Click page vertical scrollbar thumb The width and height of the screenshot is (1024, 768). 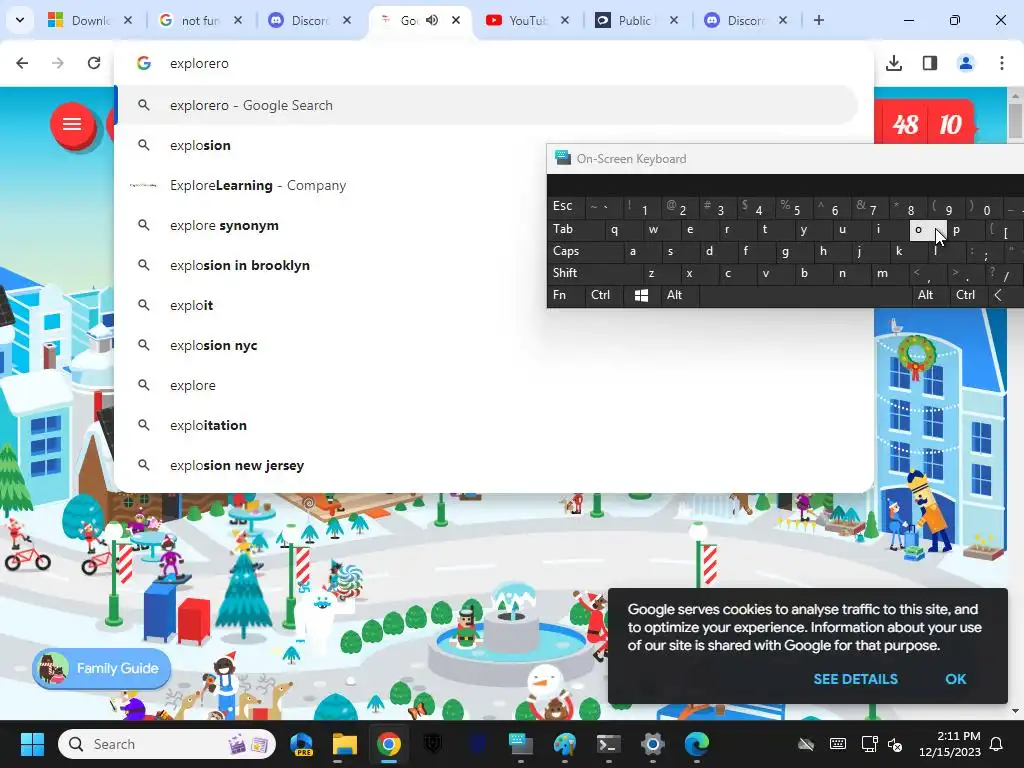[1016, 120]
